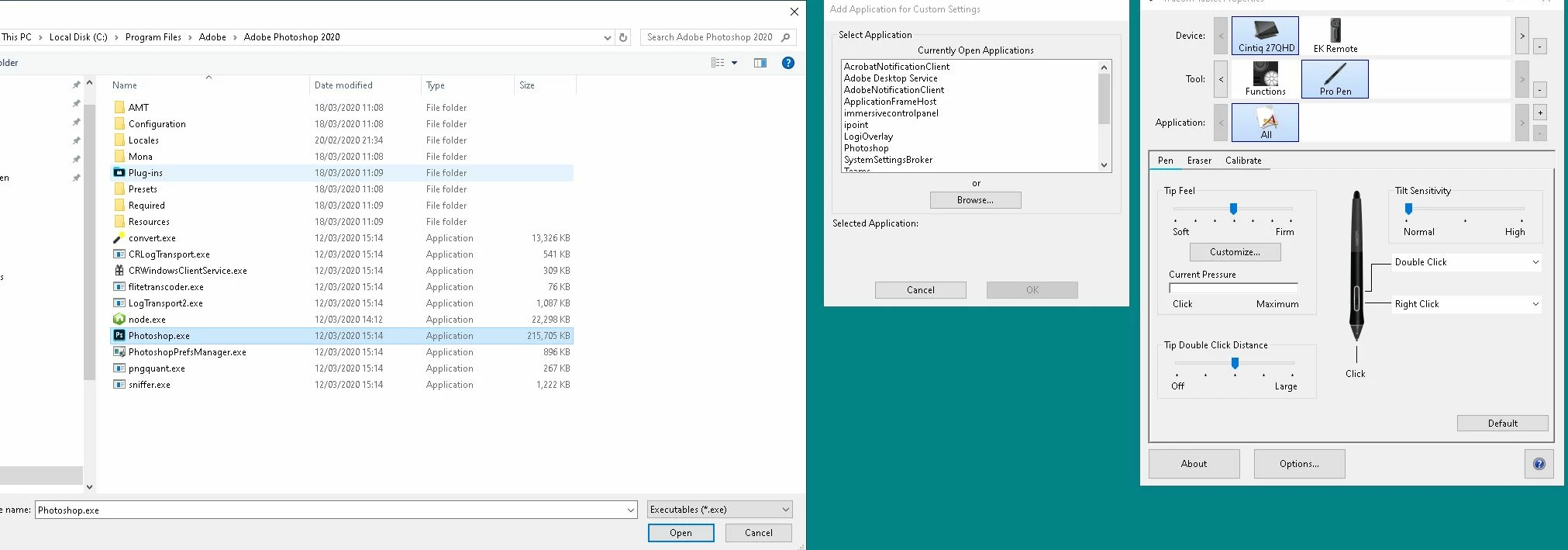Open Wacom help question mark icon
Viewport: 1568px width, 550px height.
coord(1539,464)
